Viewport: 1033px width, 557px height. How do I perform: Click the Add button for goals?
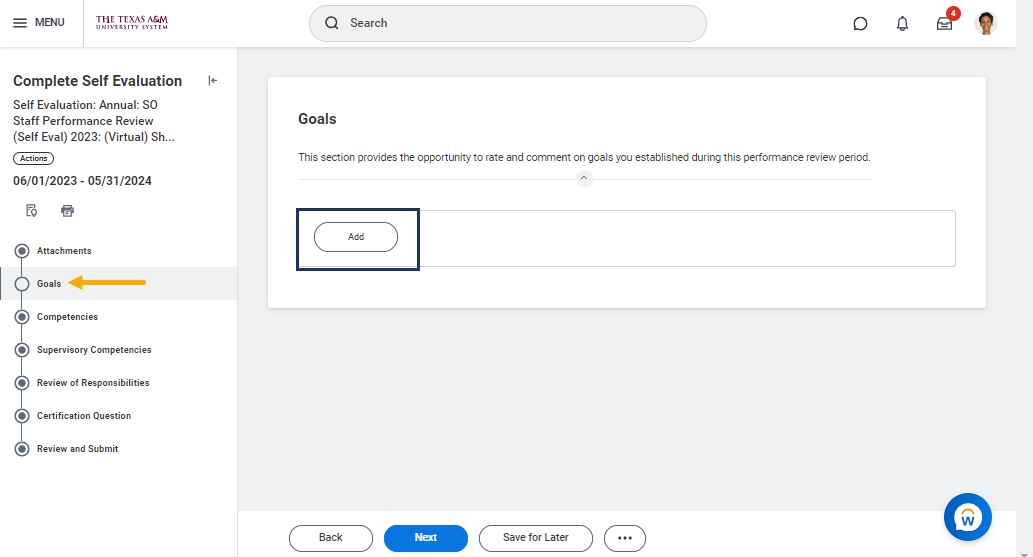[x=356, y=237]
